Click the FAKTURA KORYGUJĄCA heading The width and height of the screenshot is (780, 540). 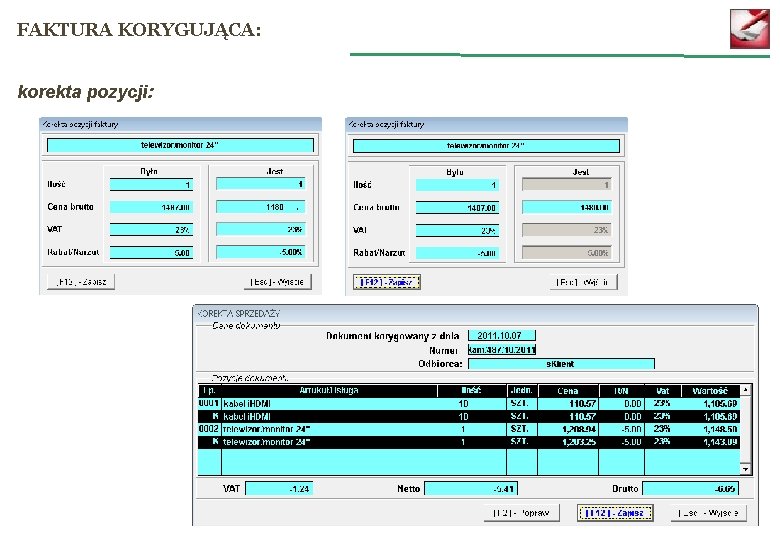[x=139, y=29]
